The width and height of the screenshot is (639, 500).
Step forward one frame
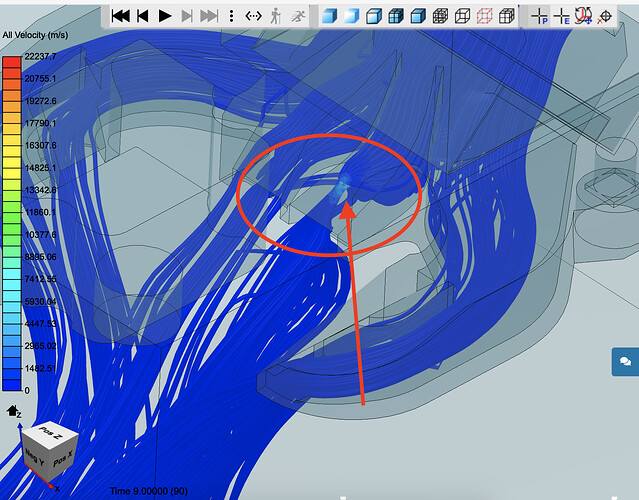point(187,16)
